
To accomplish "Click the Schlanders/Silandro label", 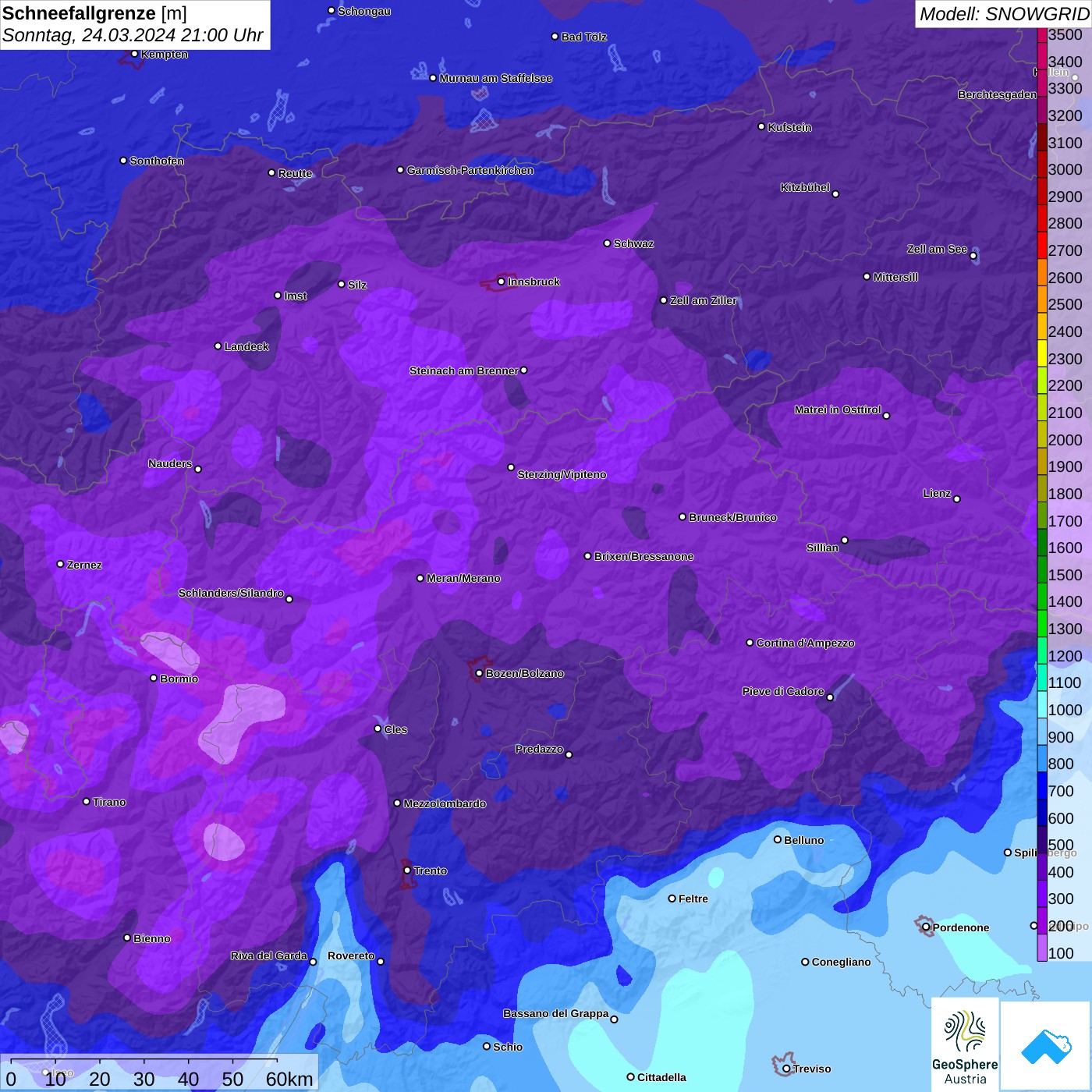I will [231, 593].
